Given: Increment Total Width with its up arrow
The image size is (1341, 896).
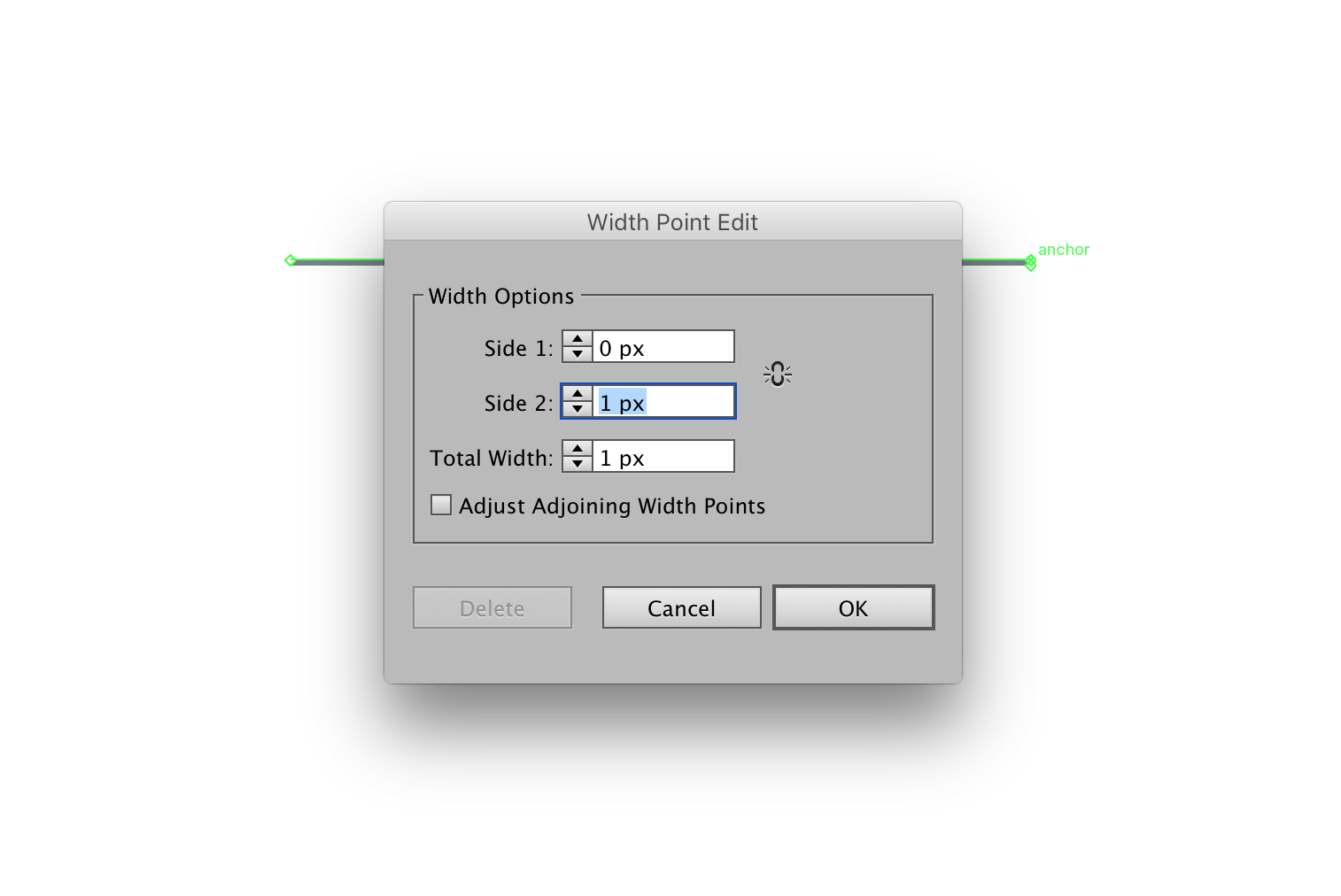Looking at the screenshot, I should coord(577,450).
